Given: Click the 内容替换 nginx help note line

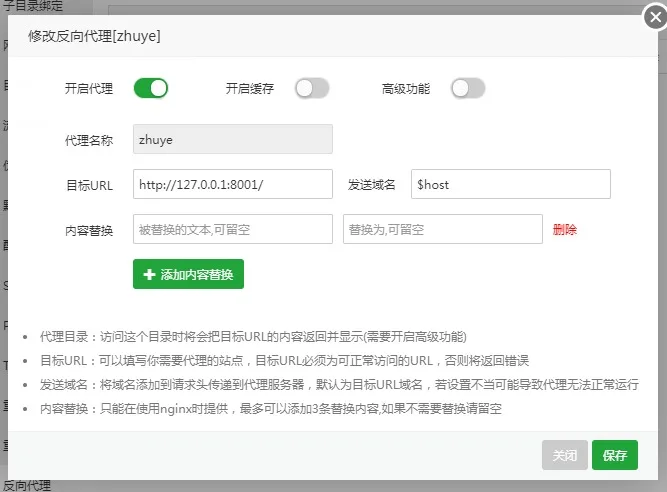Looking at the screenshot, I should [271, 409].
